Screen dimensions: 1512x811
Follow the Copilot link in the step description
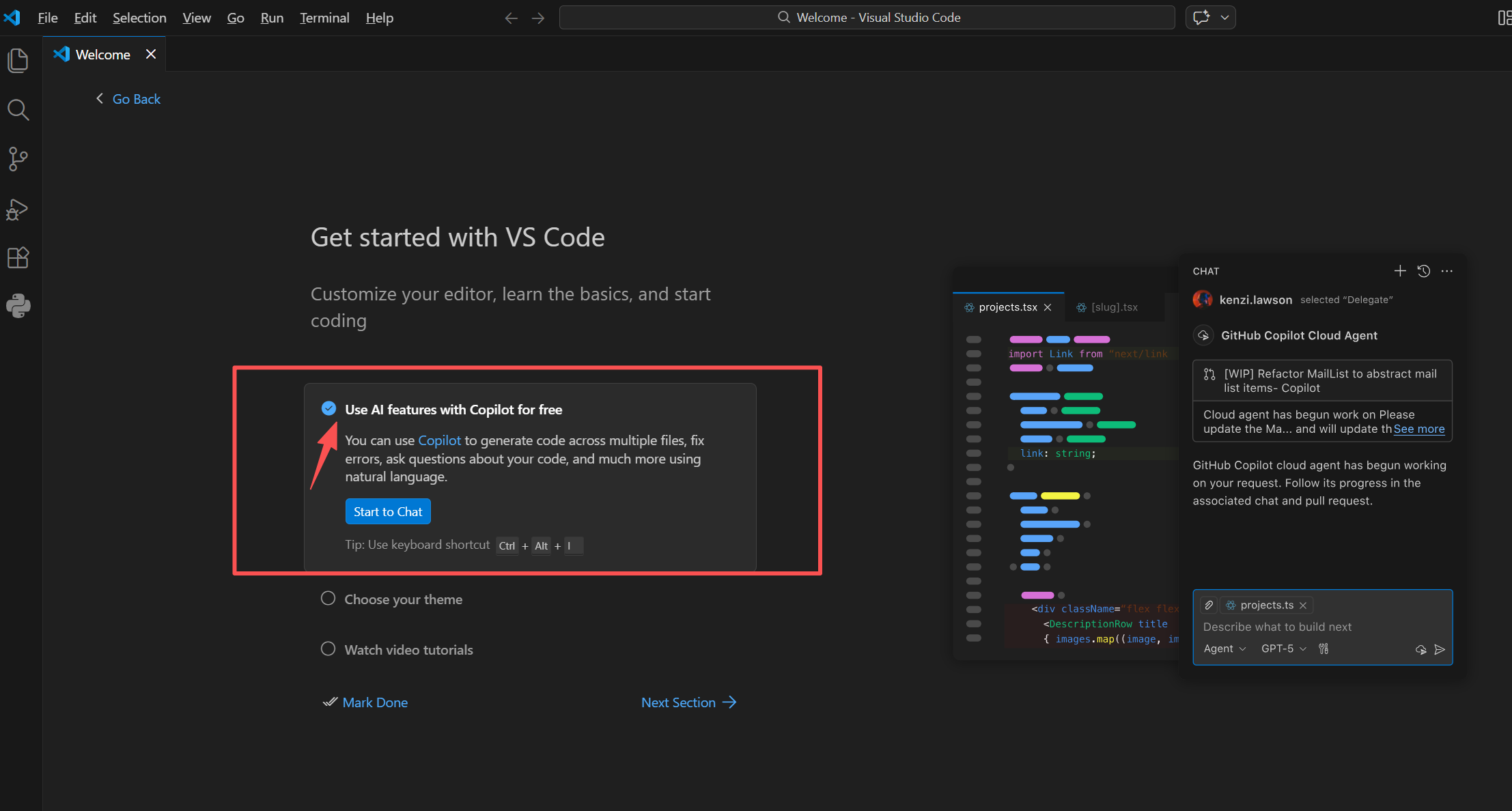440,440
